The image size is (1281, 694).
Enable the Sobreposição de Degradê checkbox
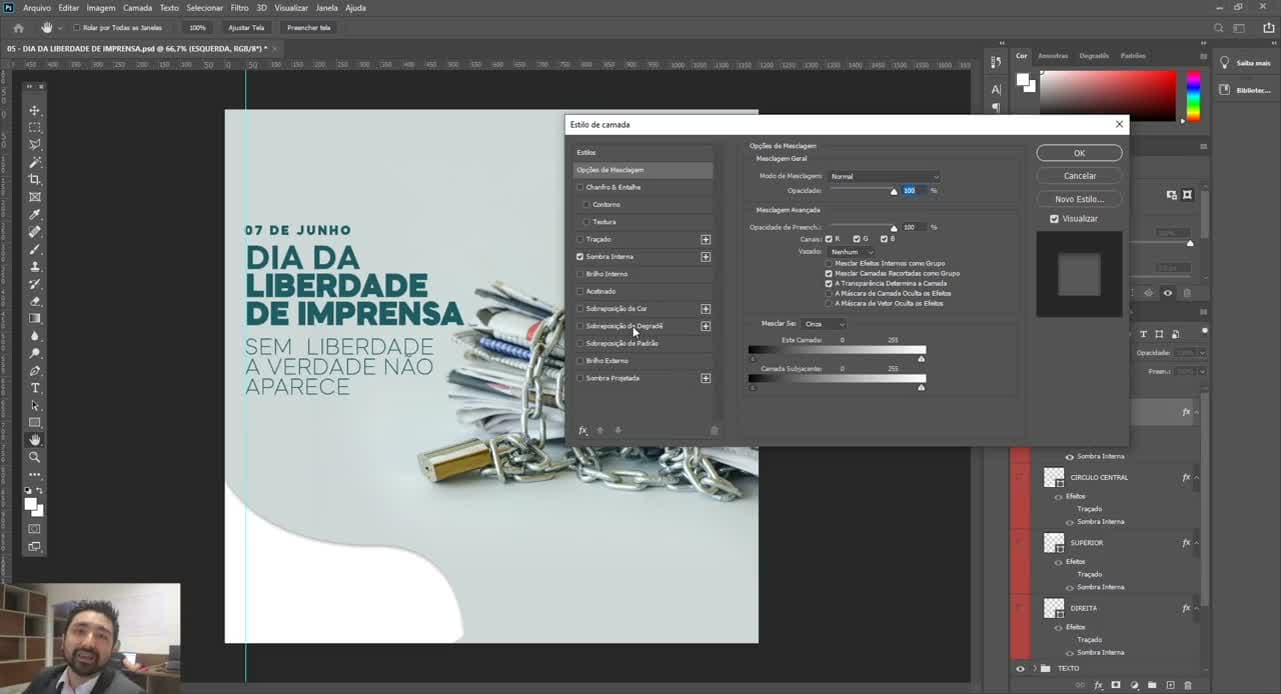tap(580, 326)
